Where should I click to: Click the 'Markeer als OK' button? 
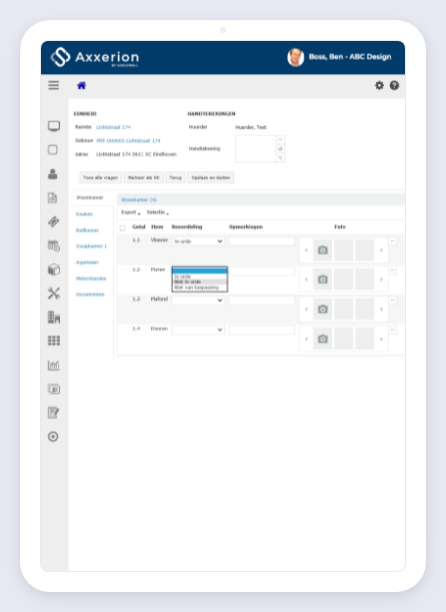[144, 178]
